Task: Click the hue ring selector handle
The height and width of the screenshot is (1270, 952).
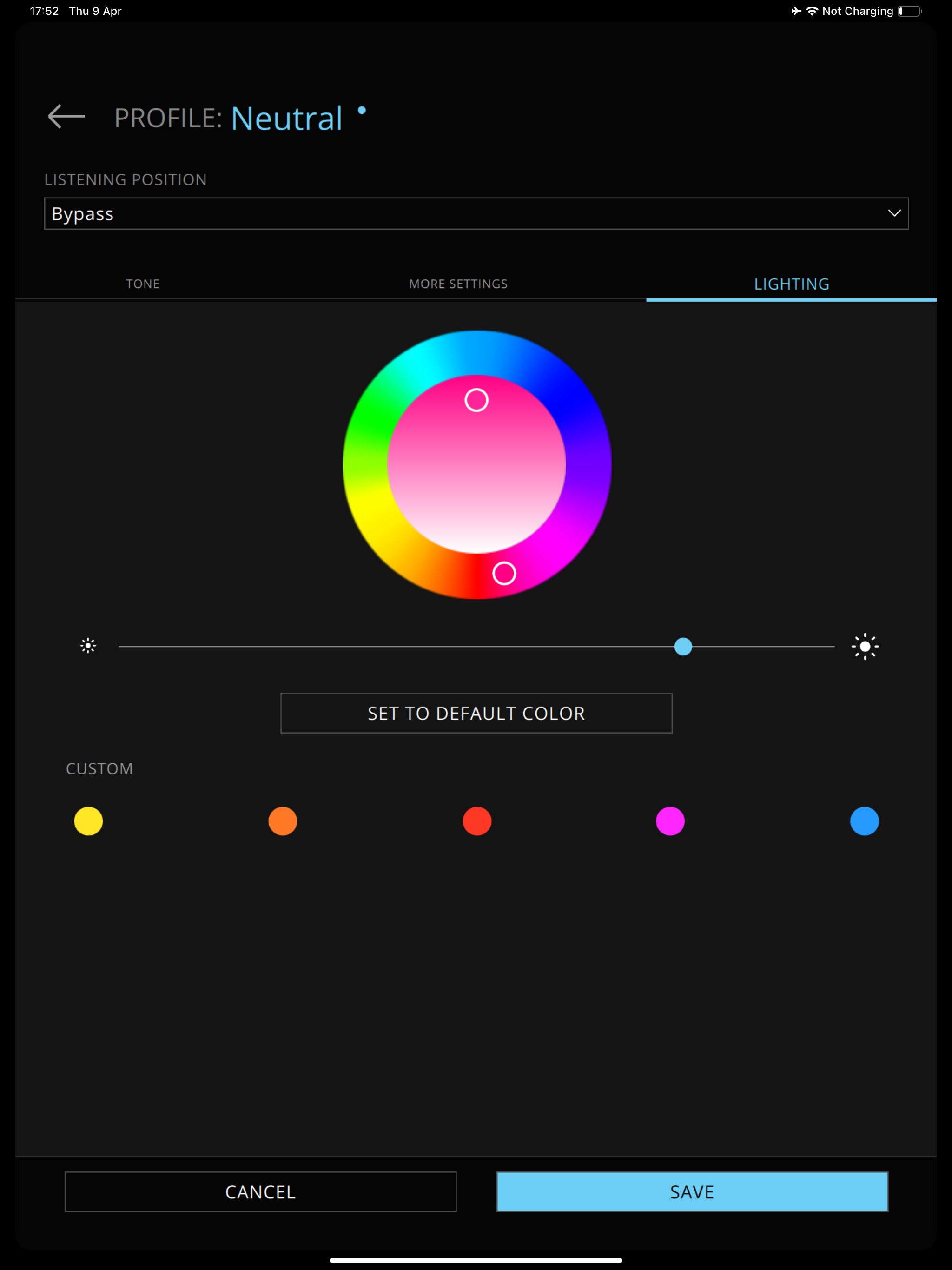Action: coord(504,573)
